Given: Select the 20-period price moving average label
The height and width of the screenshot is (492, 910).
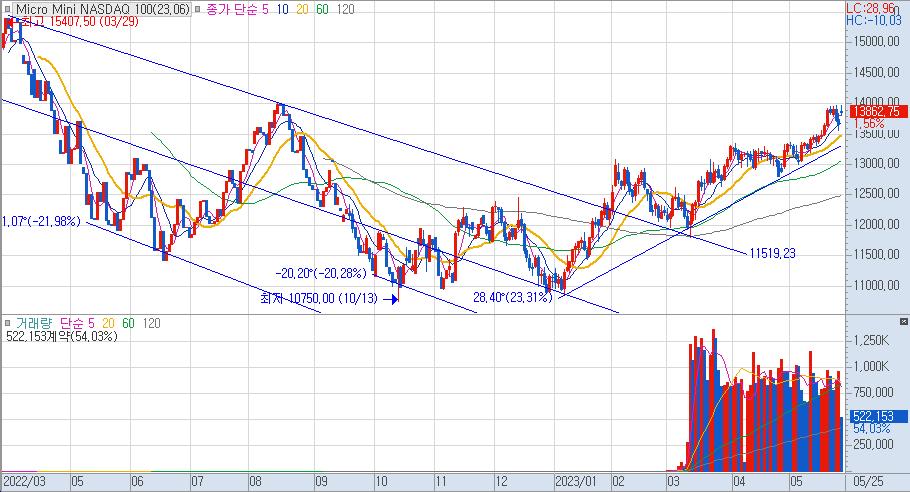Looking at the screenshot, I should (x=302, y=9).
